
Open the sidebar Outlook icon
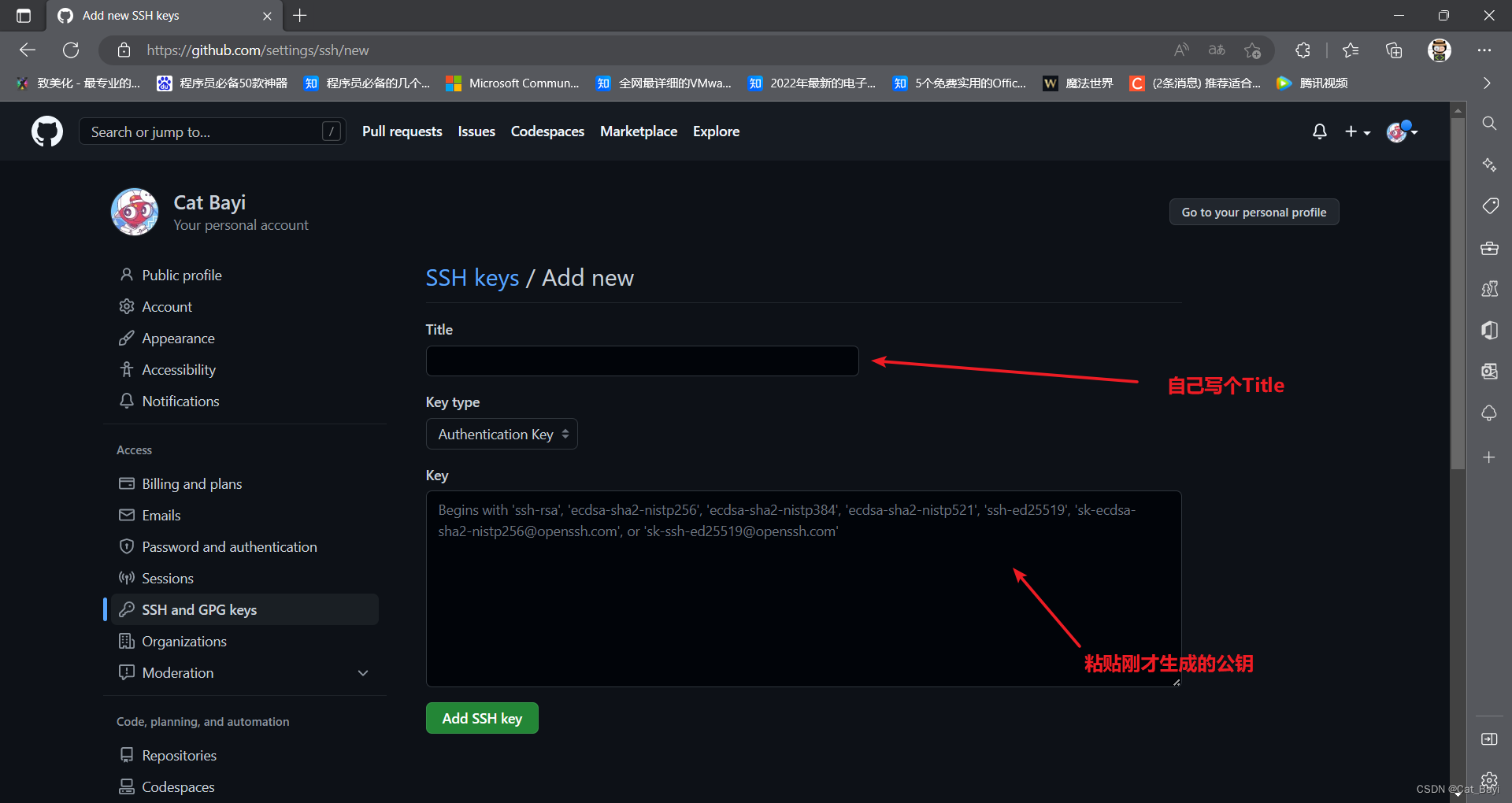[x=1489, y=371]
